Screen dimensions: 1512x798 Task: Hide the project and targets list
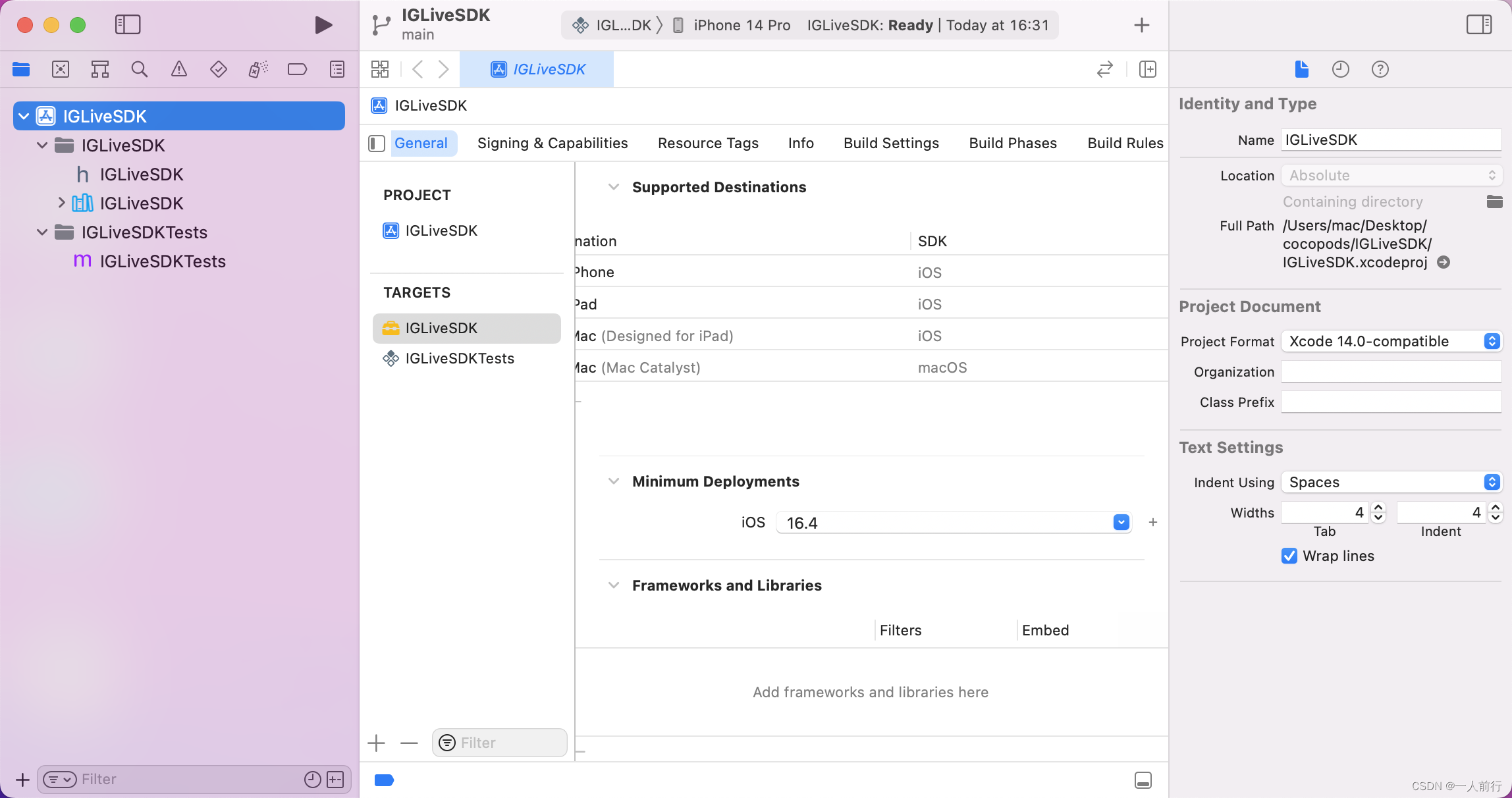pyautogui.click(x=377, y=144)
